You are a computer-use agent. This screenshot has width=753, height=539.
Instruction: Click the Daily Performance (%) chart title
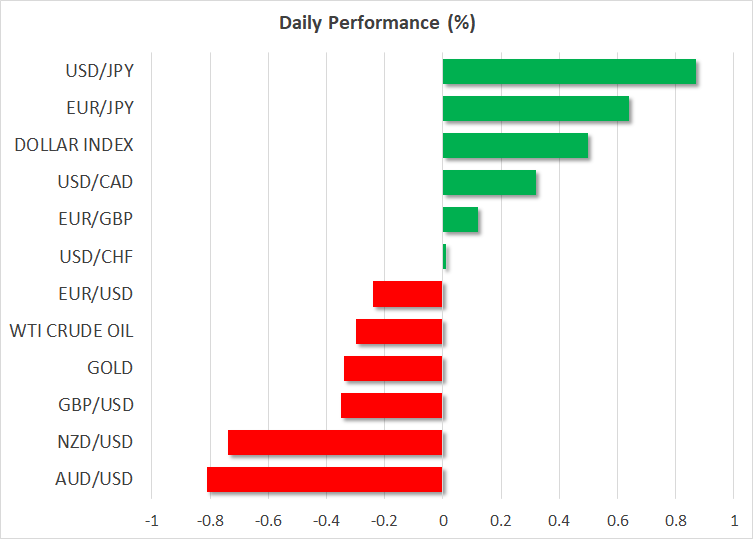coord(376,21)
